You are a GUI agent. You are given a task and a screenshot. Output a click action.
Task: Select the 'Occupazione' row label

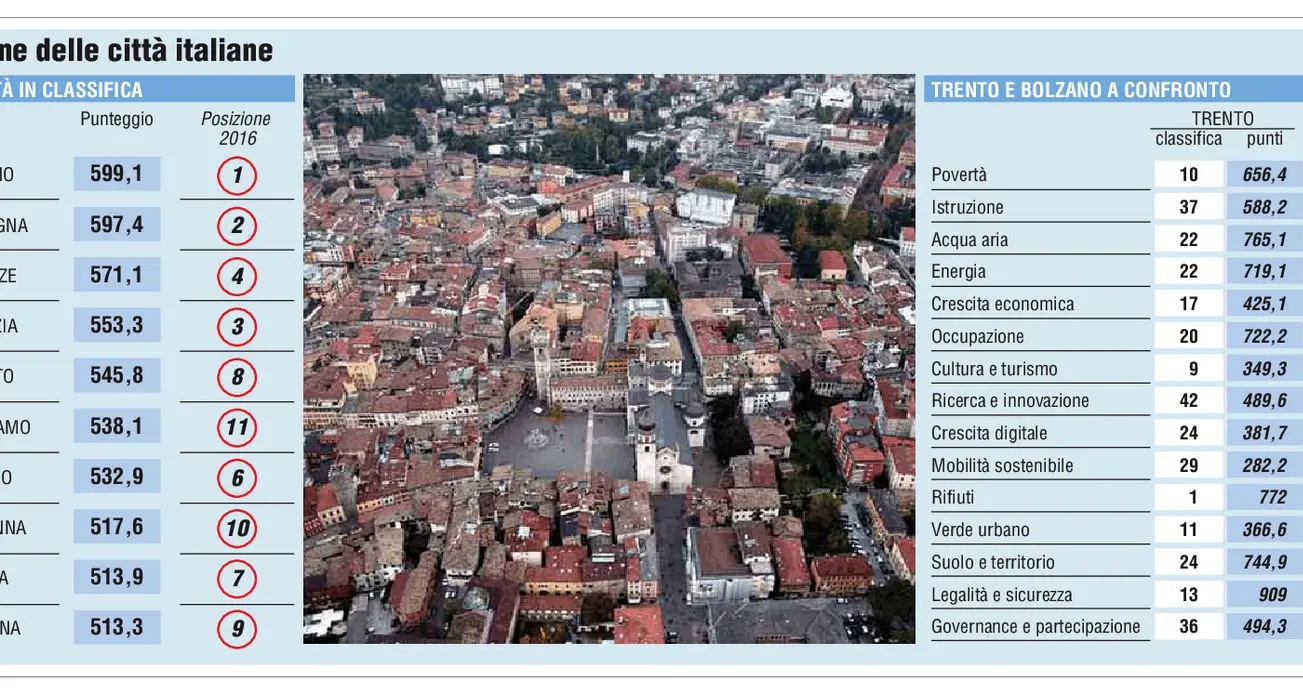pyautogui.click(x=978, y=337)
